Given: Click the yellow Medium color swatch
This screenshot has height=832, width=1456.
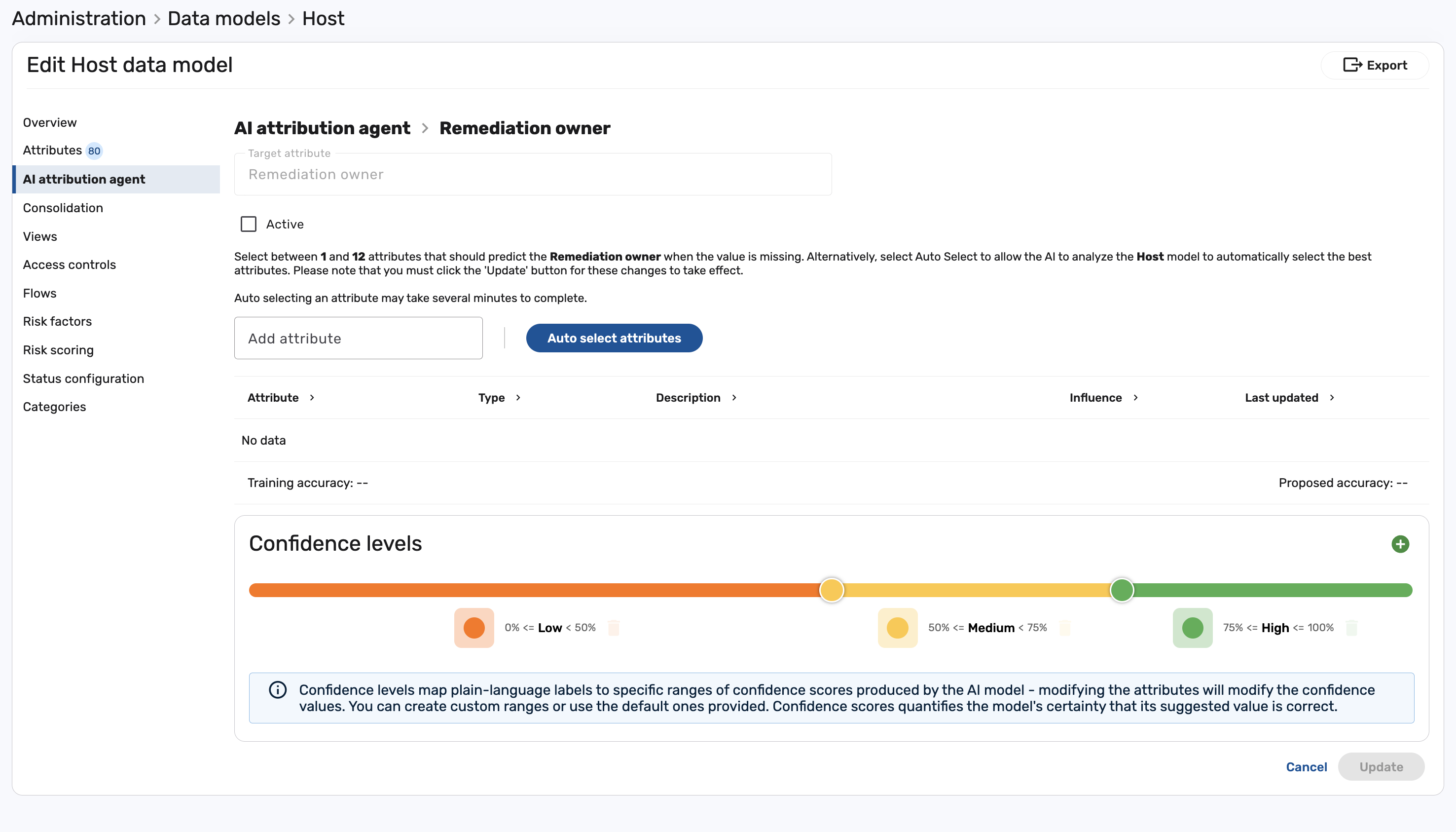Looking at the screenshot, I should [898, 628].
